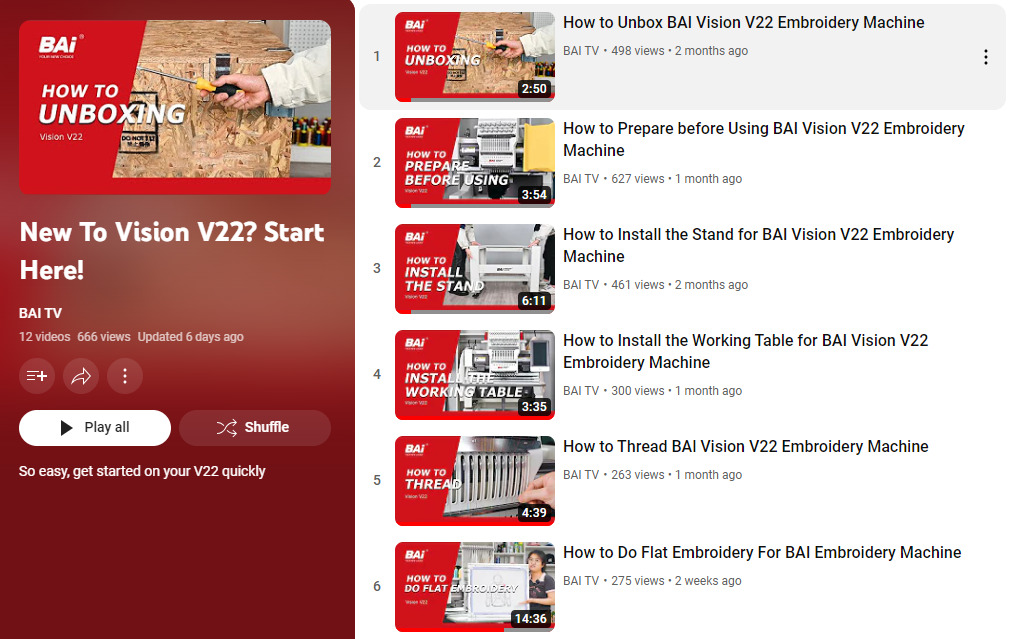Open more actions for the Unbox video
The height and width of the screenshot is (639, 1018).
coord(986,57)
